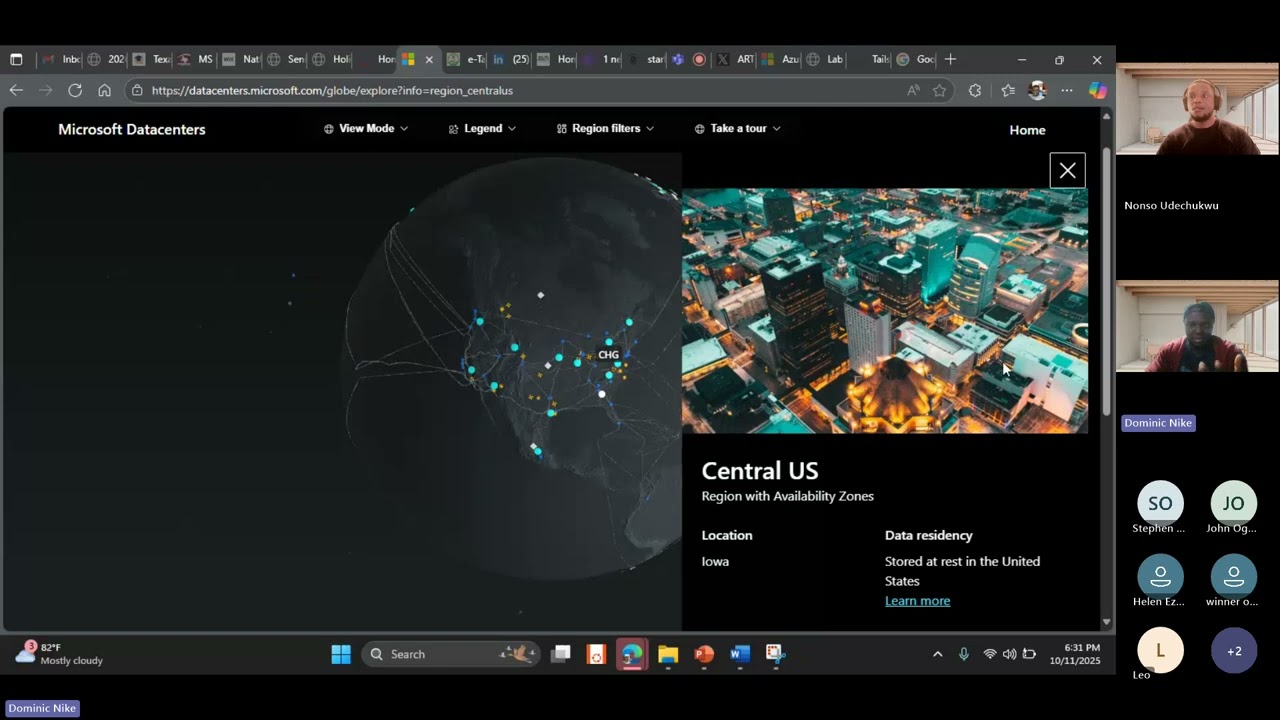Image resolution: width=1280 pixels, height=720 pixels.
Task: Open Snipping Tool from the taskbar
Action: point(775,654)
